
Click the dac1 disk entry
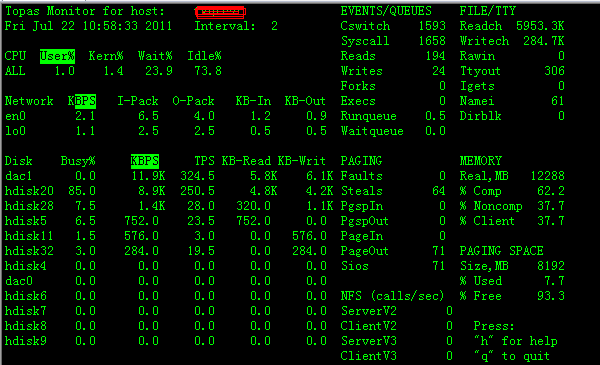18,176
